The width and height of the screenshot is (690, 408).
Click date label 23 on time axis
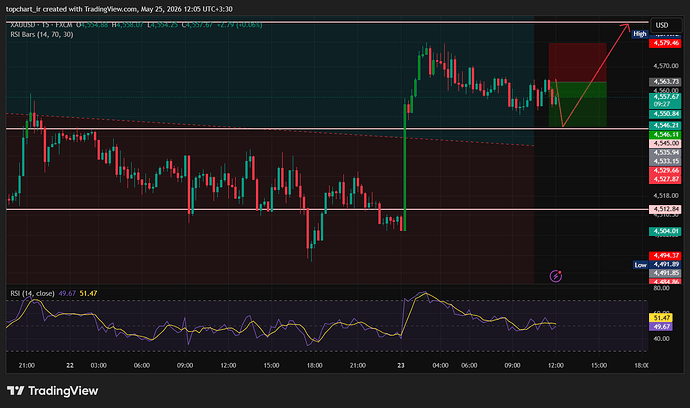point(401,365)
